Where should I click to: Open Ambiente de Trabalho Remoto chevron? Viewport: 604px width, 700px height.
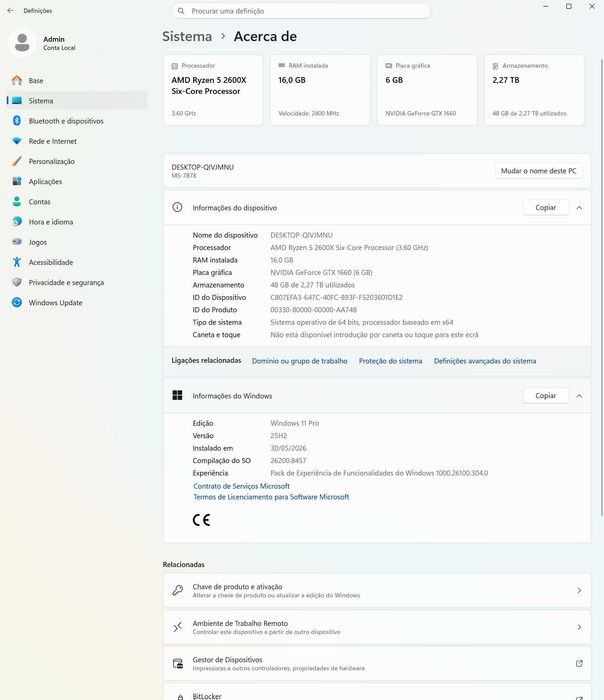click(x=579, y=627)
